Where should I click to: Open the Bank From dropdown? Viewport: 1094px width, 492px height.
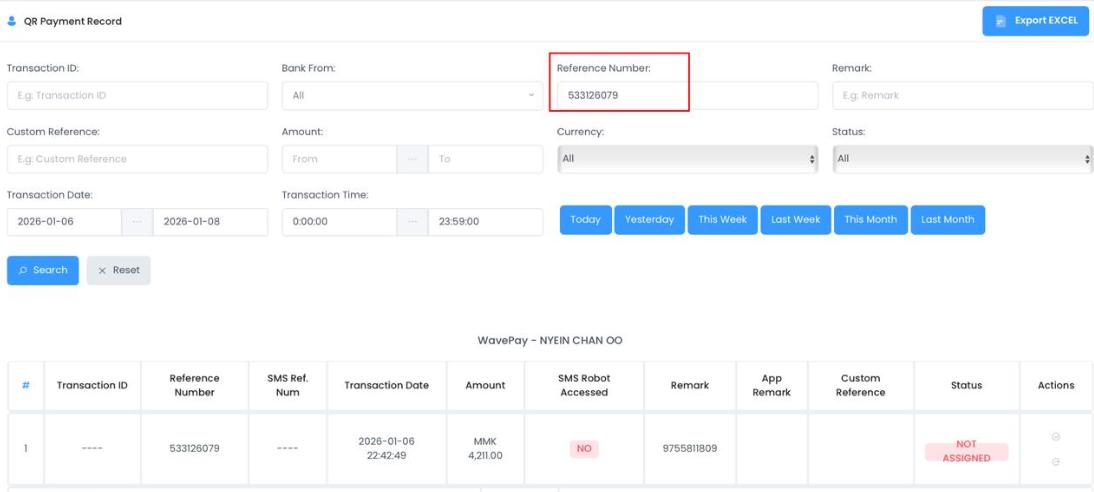pos(411,96)
